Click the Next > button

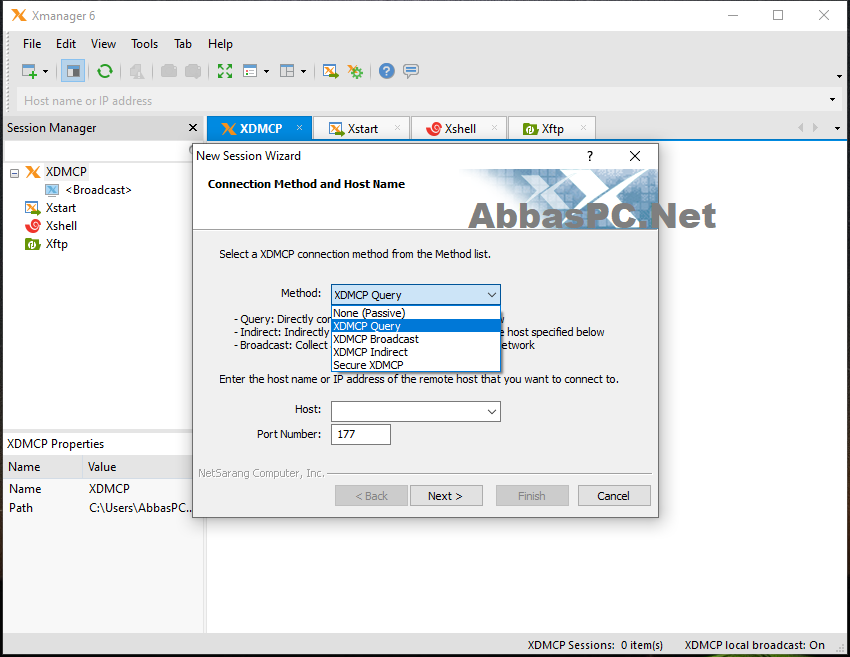click(x=446, y=495)
